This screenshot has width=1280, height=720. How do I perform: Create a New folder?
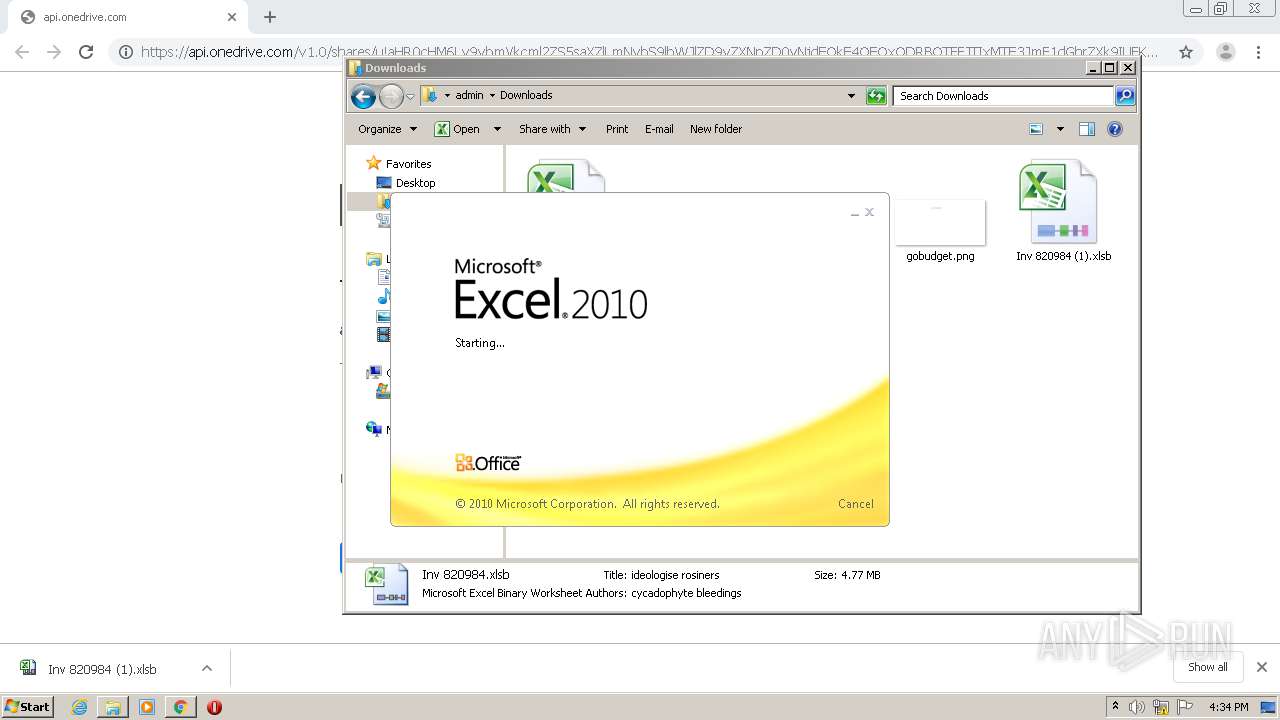click(716, 129)
